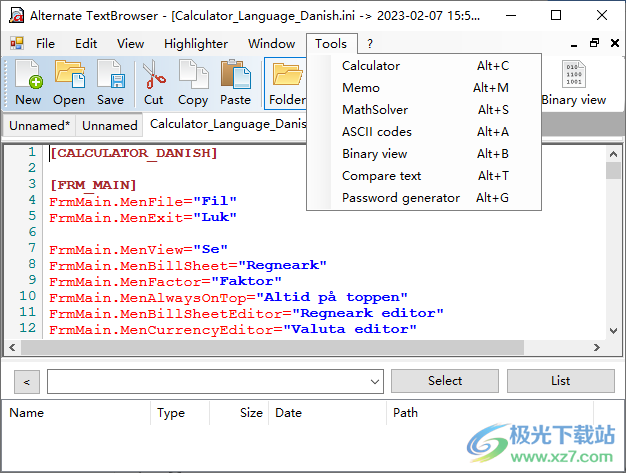Screen dimensions: 626x473
Task: Open the Edit menu
Action: pos(86,44)
